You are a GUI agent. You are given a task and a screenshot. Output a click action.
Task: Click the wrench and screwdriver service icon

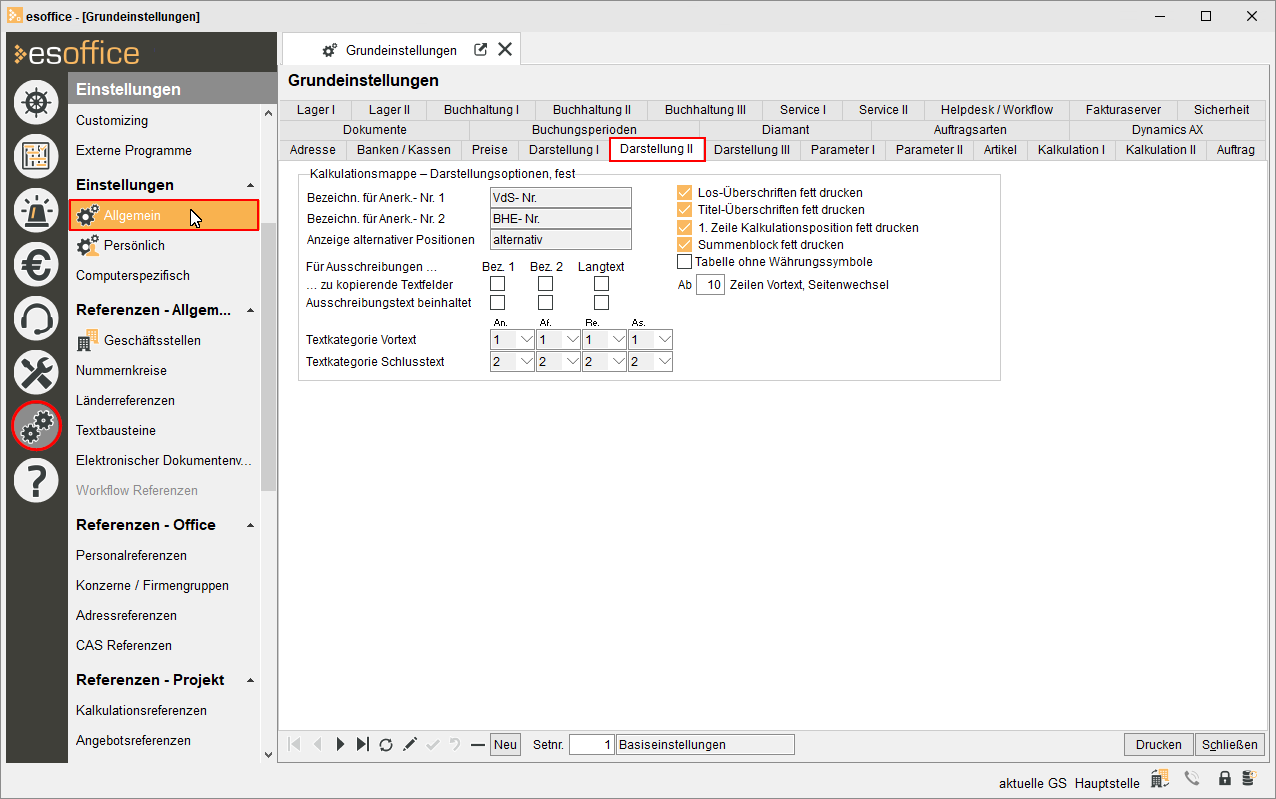36,373
